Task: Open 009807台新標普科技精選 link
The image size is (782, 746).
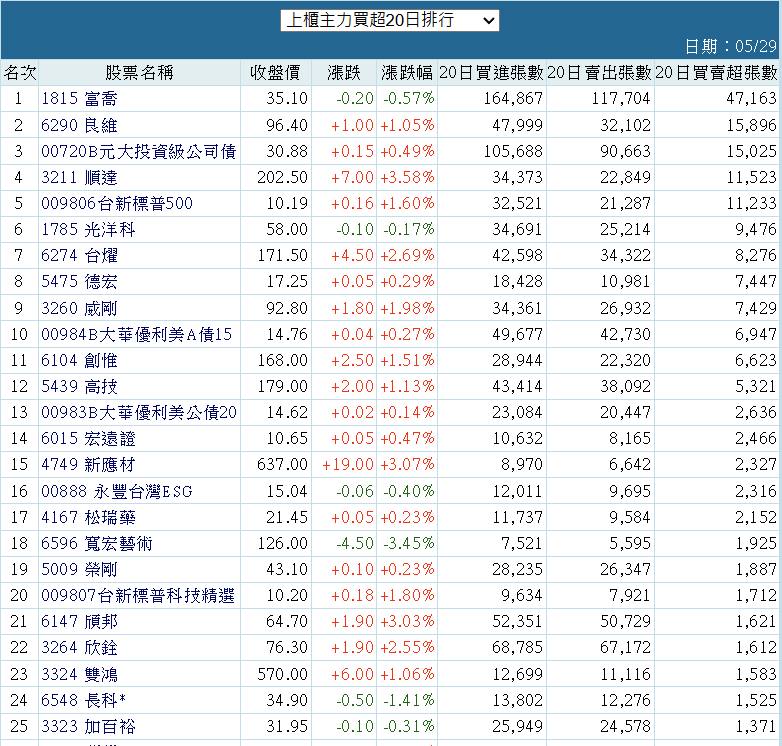Action: (x=138, y=595)
